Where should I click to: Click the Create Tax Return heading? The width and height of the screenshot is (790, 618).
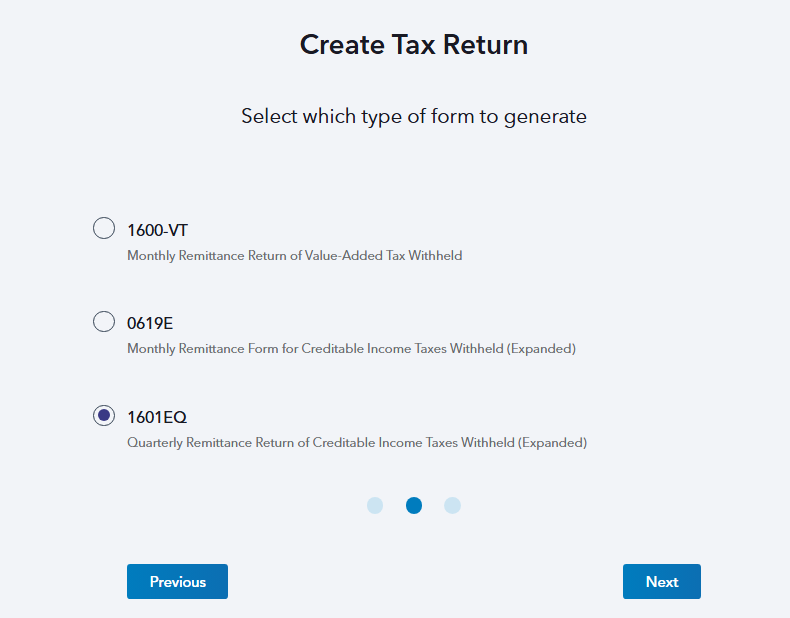click(414, 45)
